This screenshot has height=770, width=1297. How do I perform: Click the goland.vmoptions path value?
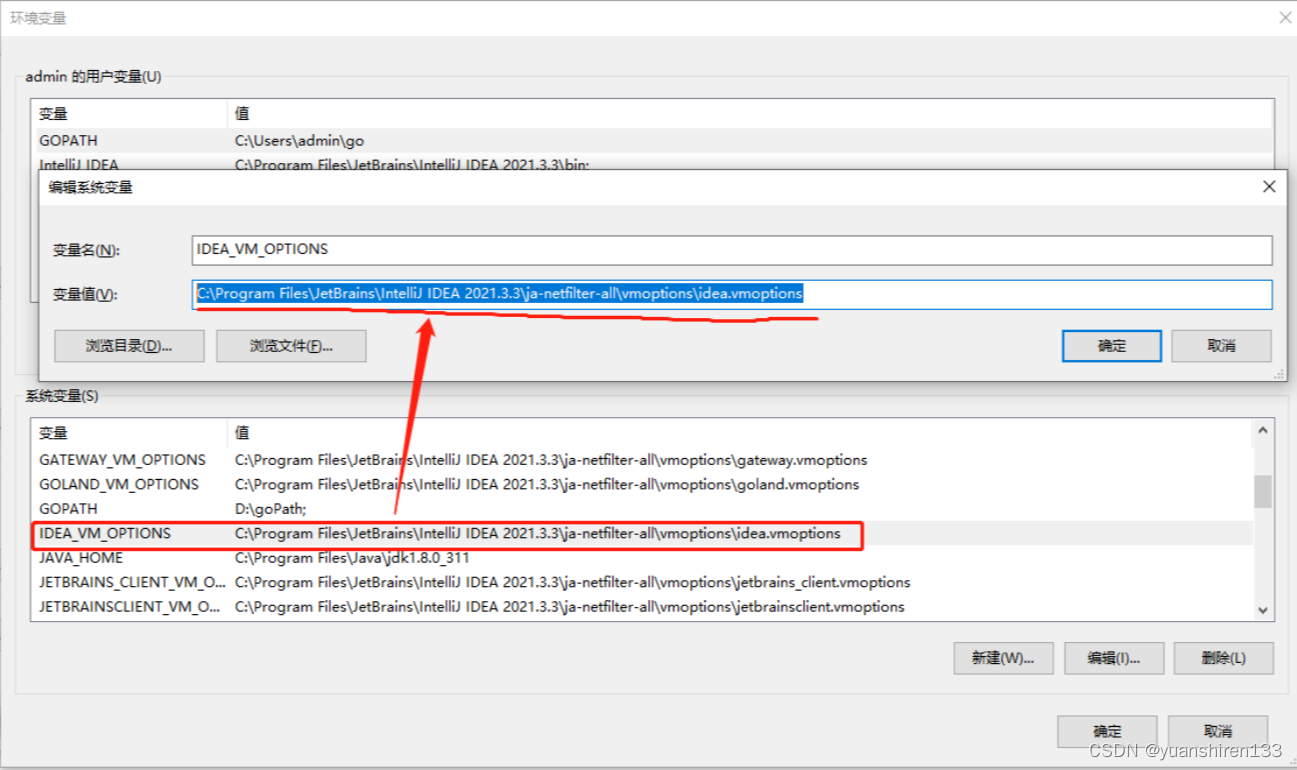[x=547, y=484]
